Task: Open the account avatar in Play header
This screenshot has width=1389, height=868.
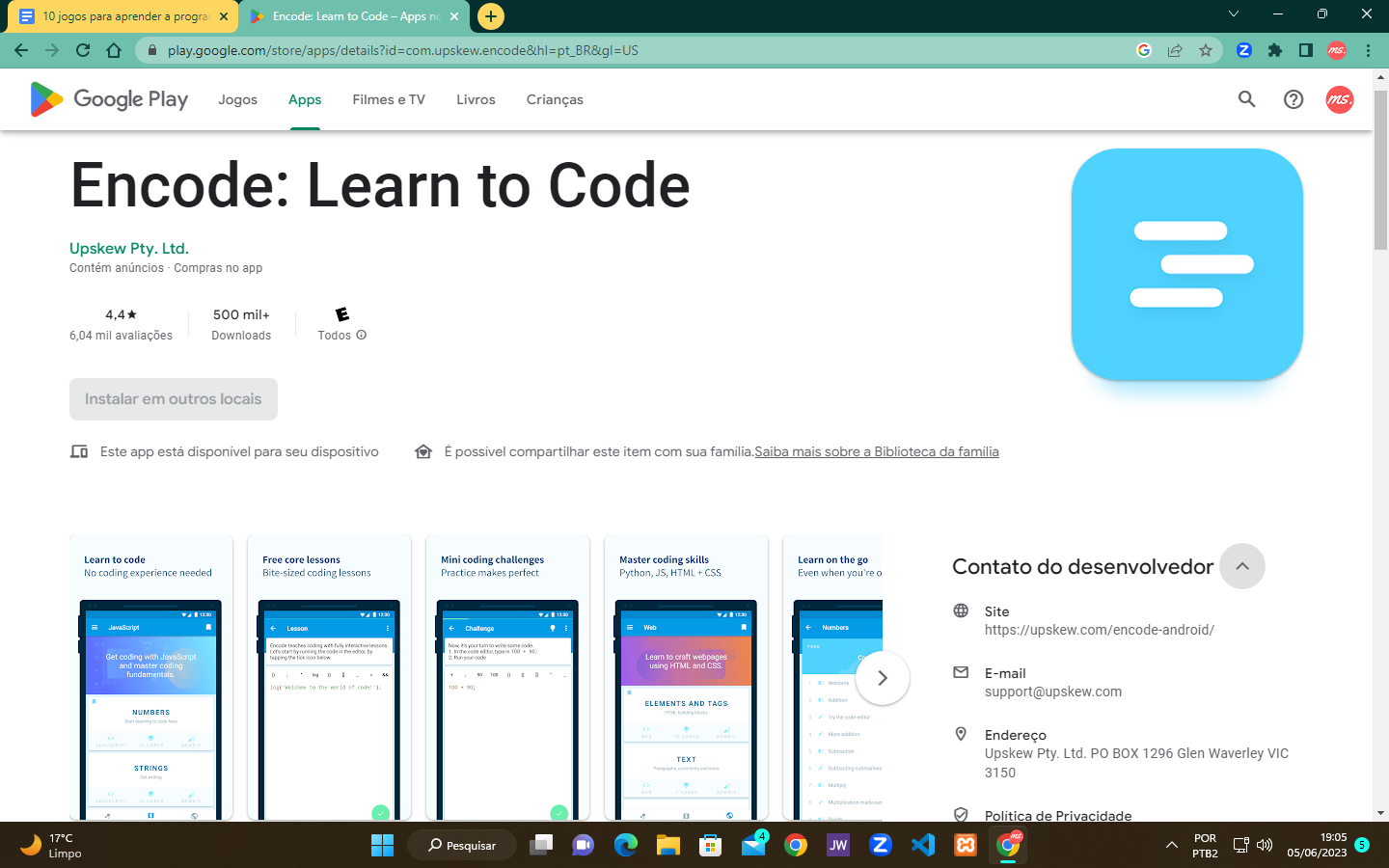Action: coord(1340,99)
